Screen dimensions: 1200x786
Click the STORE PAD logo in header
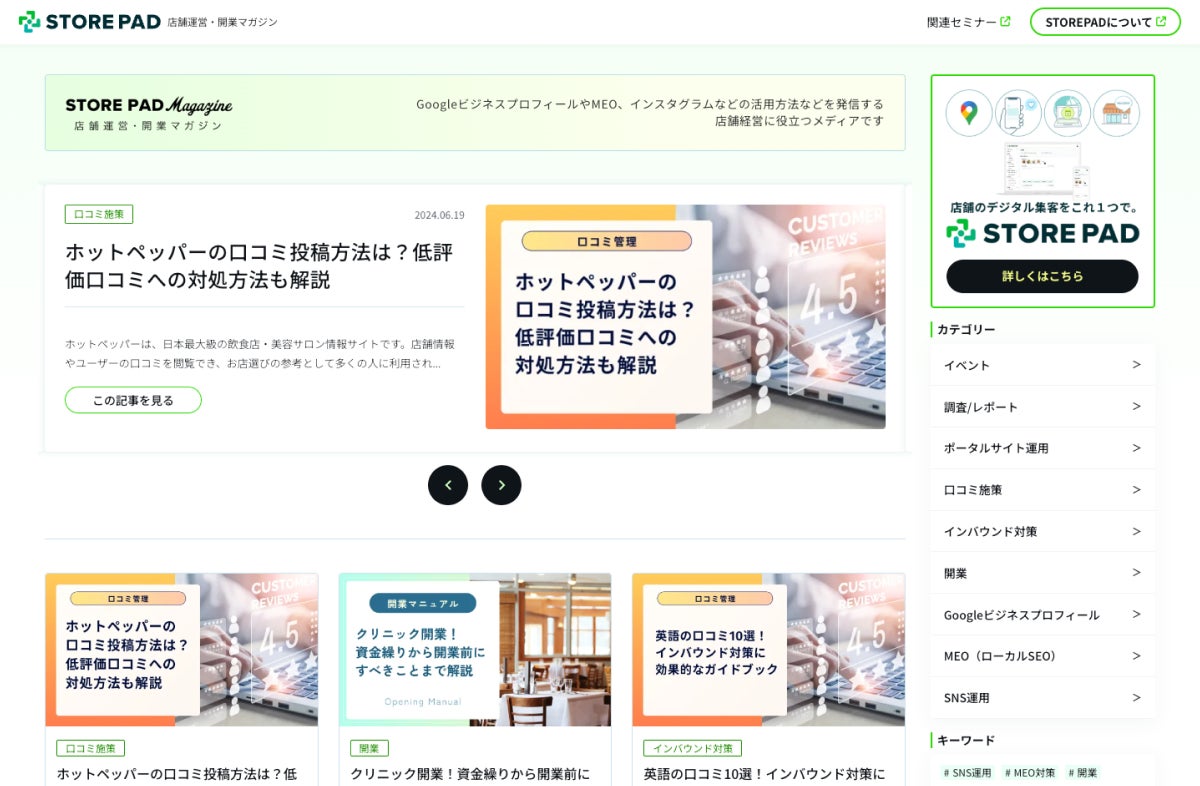[90, 21]
